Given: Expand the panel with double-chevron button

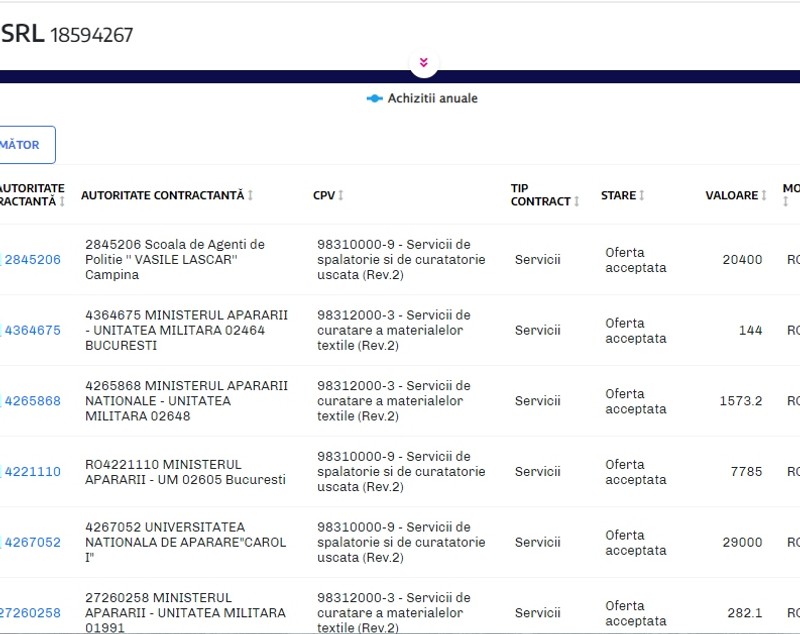Looking at the screenshot, I should (423, 63).
